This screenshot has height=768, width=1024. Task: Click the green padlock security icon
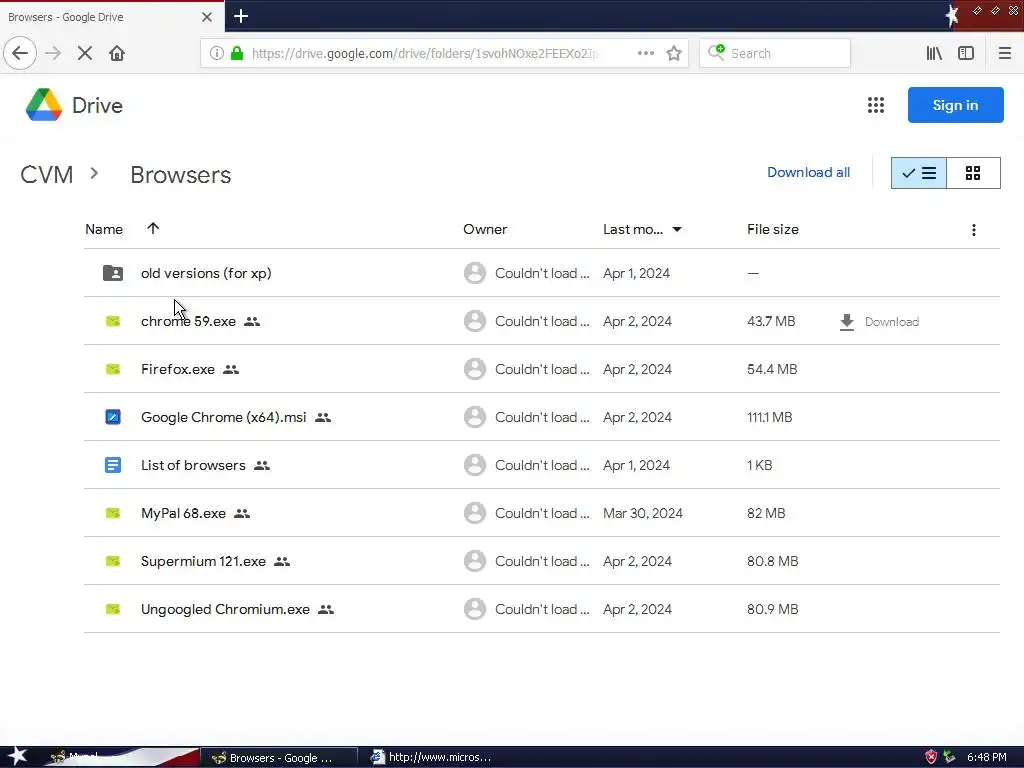click(238, 53)
